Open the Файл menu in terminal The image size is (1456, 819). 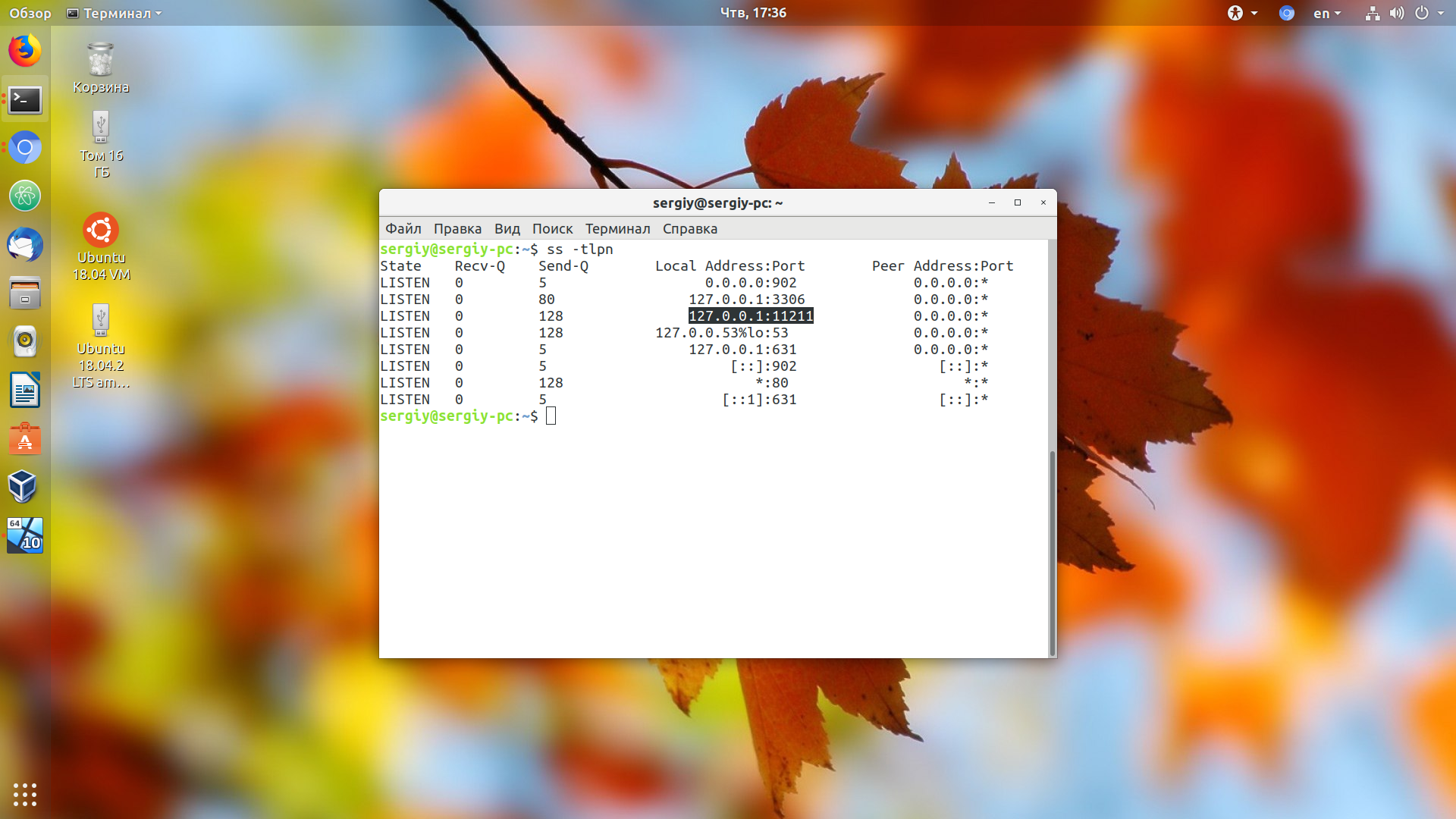[x=403, y=228]
